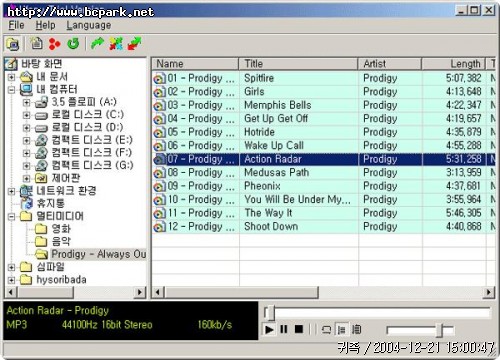Click the file list horizontal scrollbar
The image size is (500, 360).
tap(241, 293)
